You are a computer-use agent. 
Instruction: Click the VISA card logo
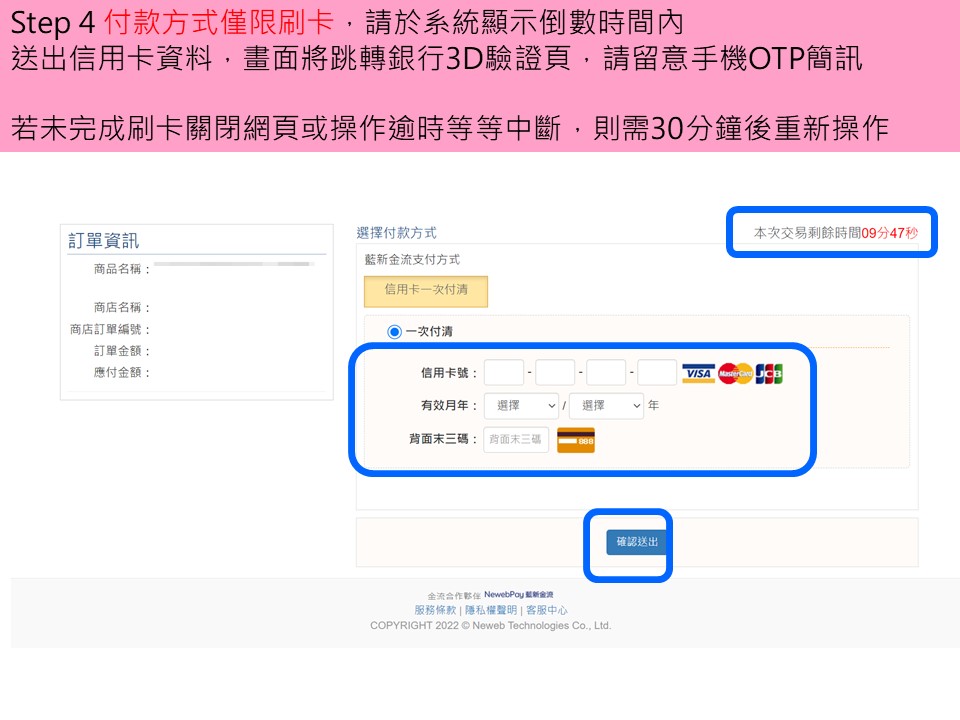click(698, 374)
